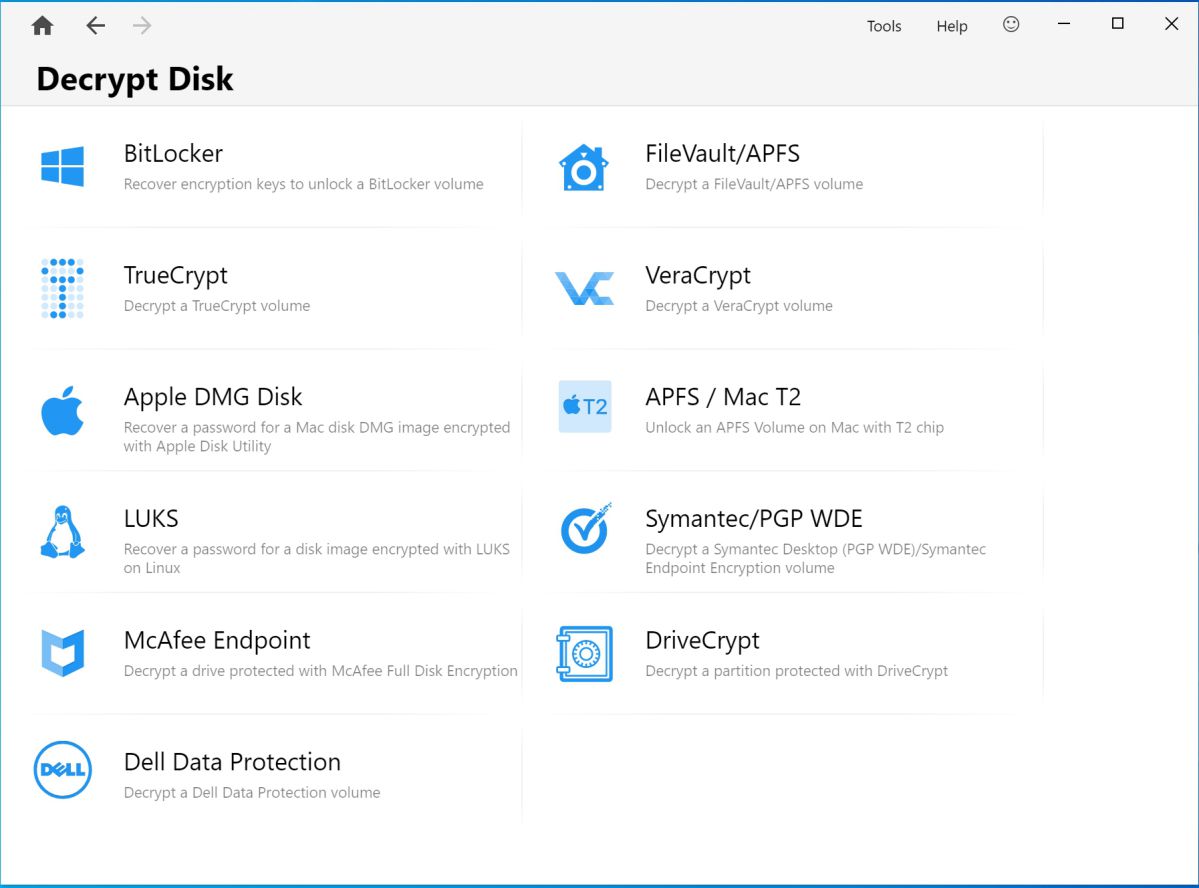Select the FileVault/APFS house icon
Image resolution: width=1199 pixels, height=888 pixels.
point(583,167)
